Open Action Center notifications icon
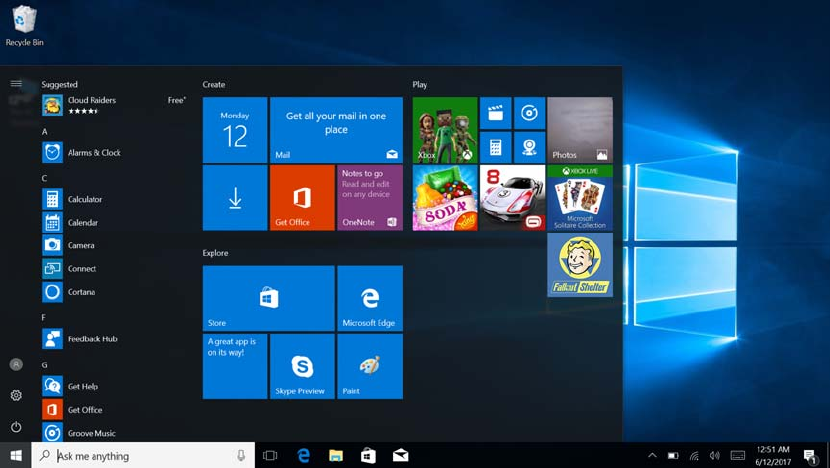This screenshot has height=468, width=830. pos(809,456)
